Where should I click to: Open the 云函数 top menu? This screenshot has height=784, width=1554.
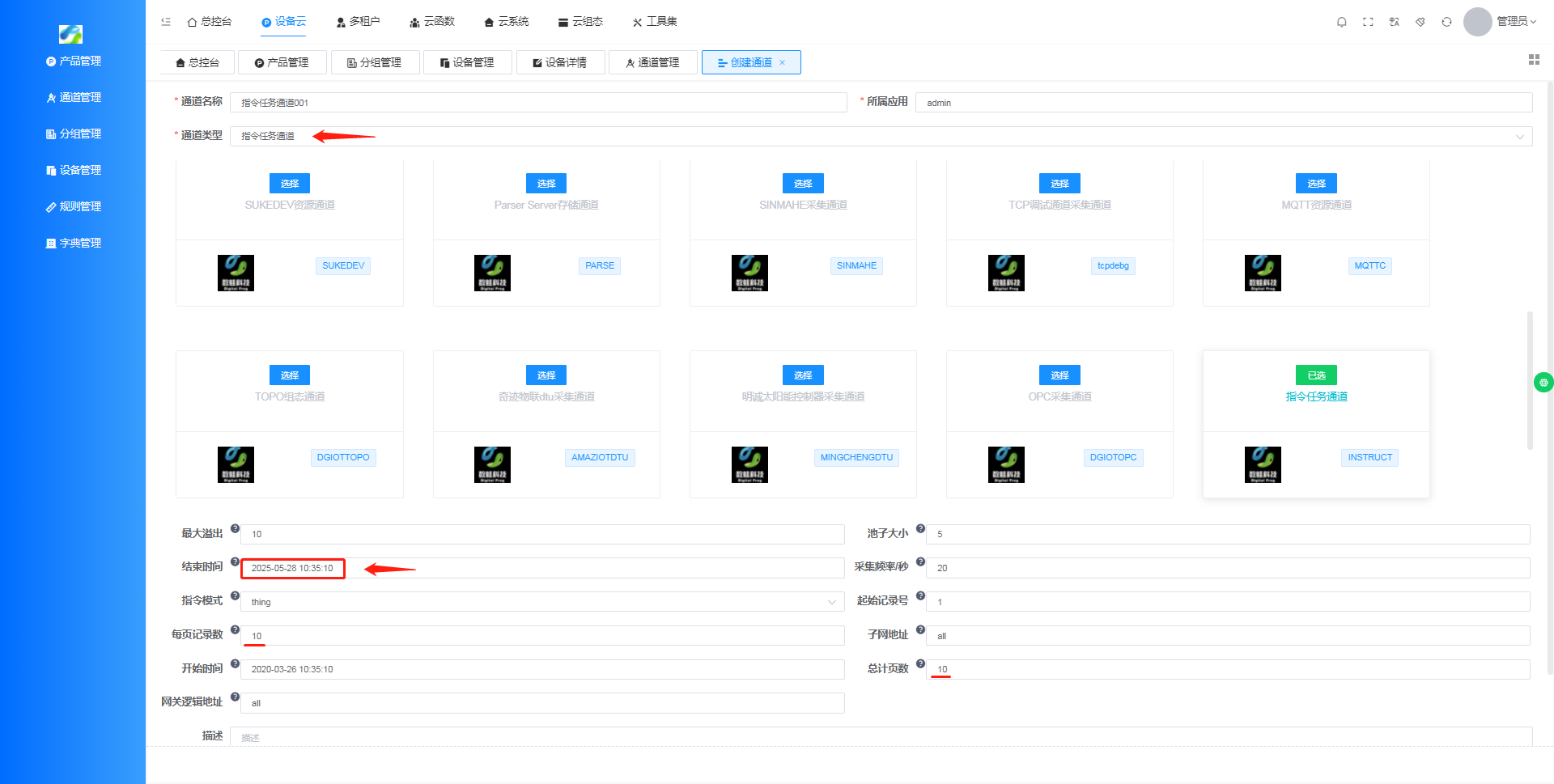pos(432,22)
